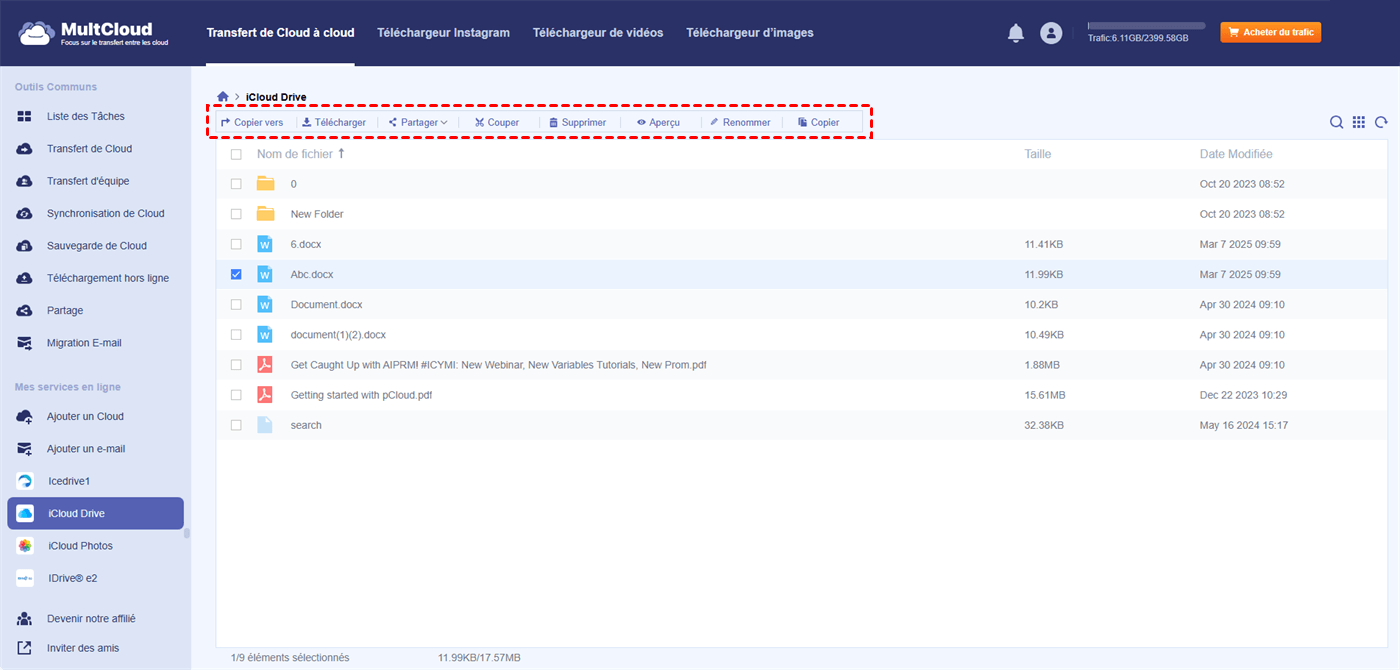The width and height of the screenshot is (1400, 670).
Task: Click the New Folder row's folder icon
Action: [265, 214]
